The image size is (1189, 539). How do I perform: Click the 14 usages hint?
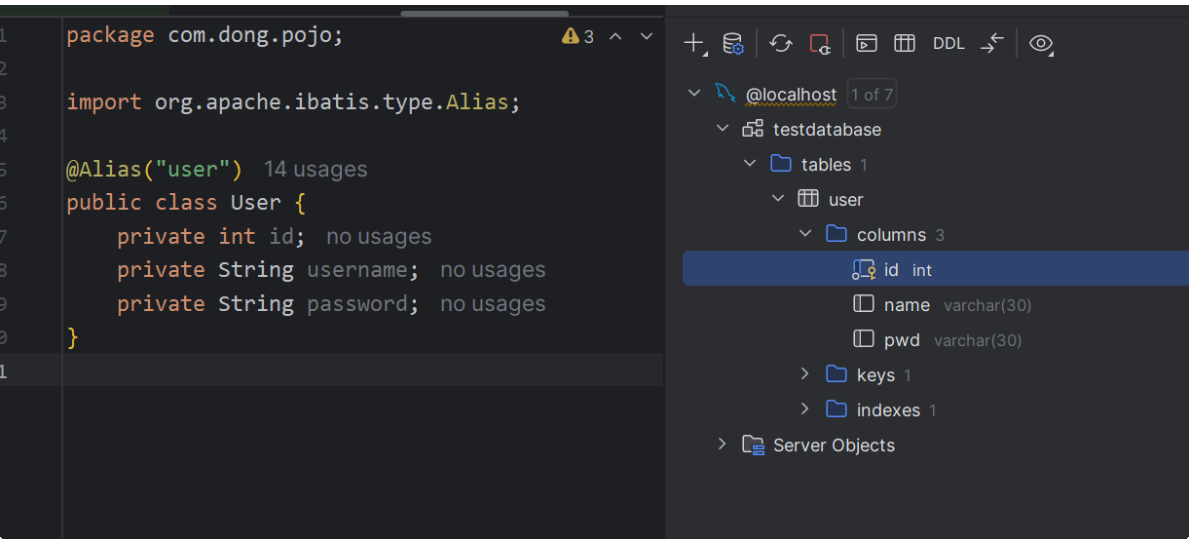click(315, 170)
